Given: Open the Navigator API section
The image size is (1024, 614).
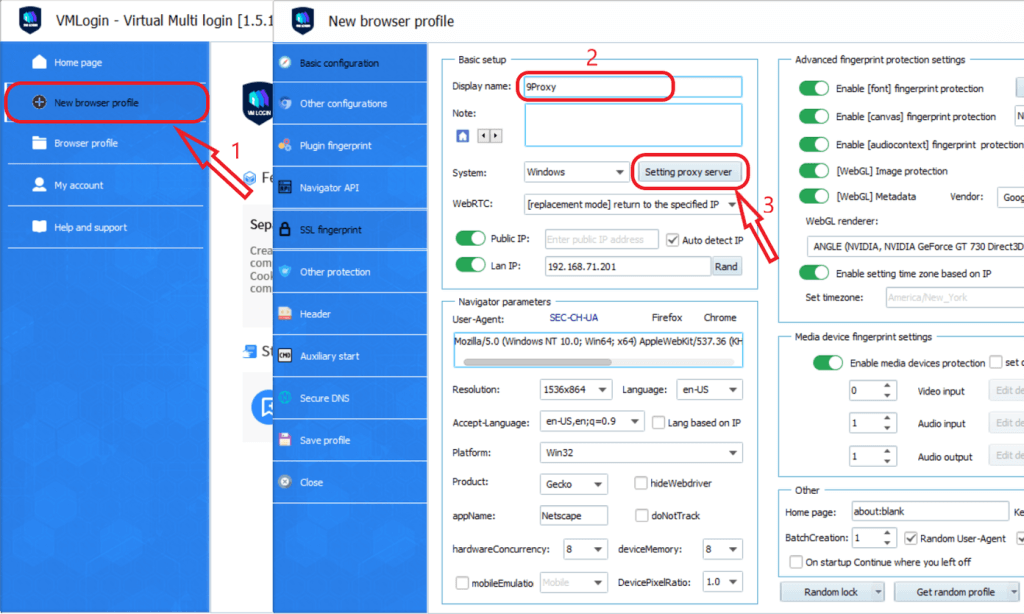Looking at the screenshot, I should (x=350, y=187).
